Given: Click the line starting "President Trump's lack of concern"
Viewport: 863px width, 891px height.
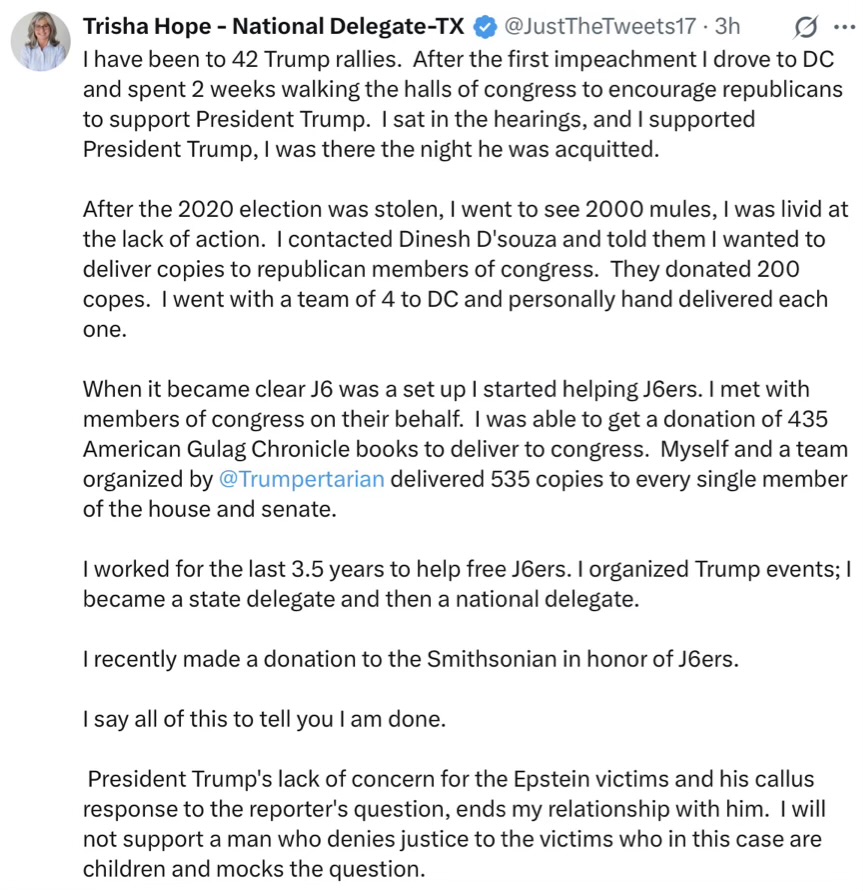Looking at the screenshot, I should pos(451,779).
